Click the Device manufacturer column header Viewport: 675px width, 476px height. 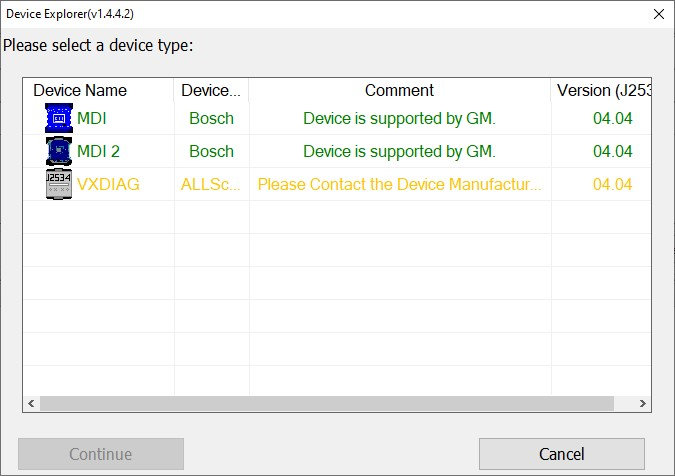click(211, 91)
